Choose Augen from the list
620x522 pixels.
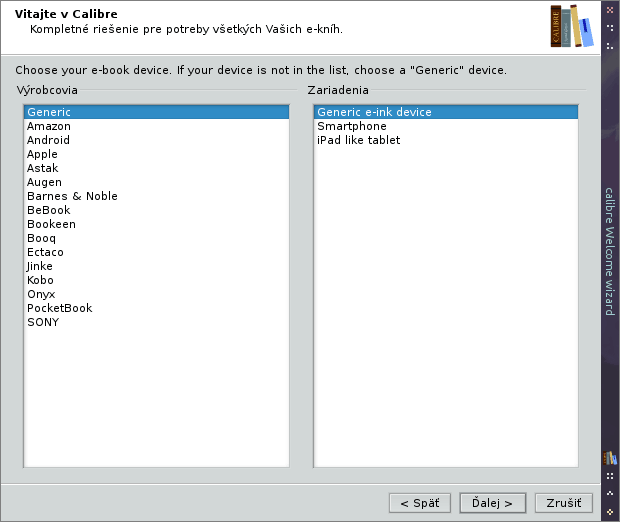click(x=157, y=182)
